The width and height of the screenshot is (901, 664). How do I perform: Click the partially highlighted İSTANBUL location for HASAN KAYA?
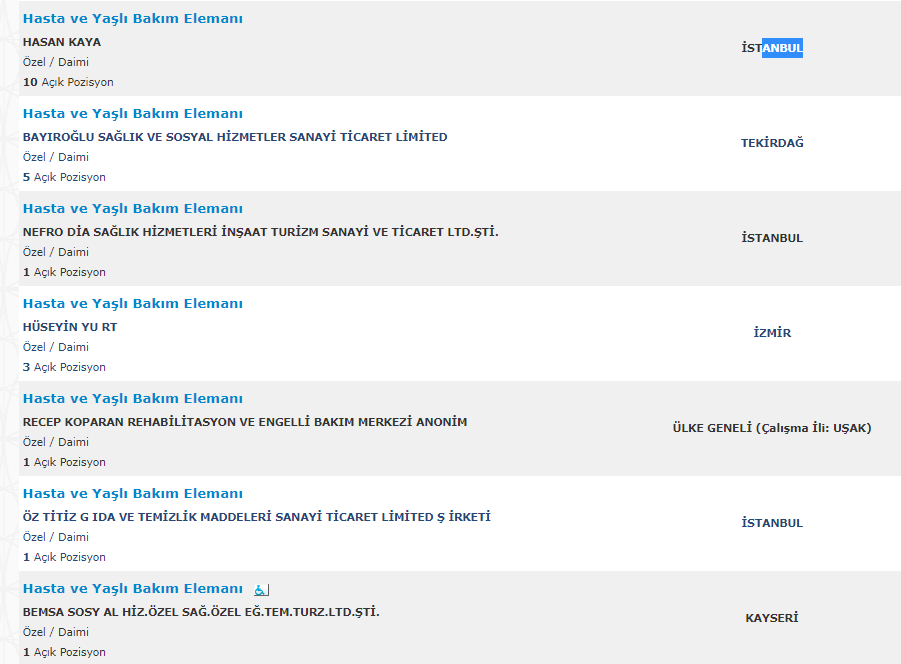(x=772, y=48)
